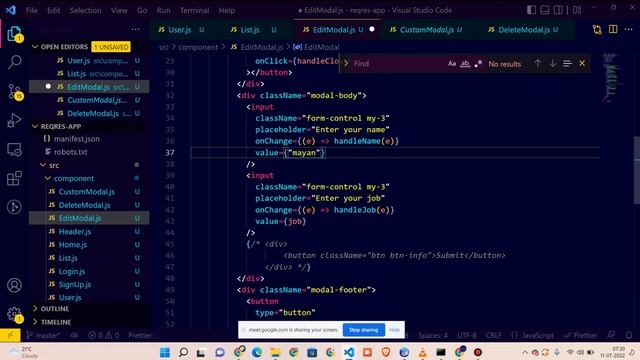640x360 pixels.
Task: Click the Prettier status bar item on right
Action: coord(581,336)
